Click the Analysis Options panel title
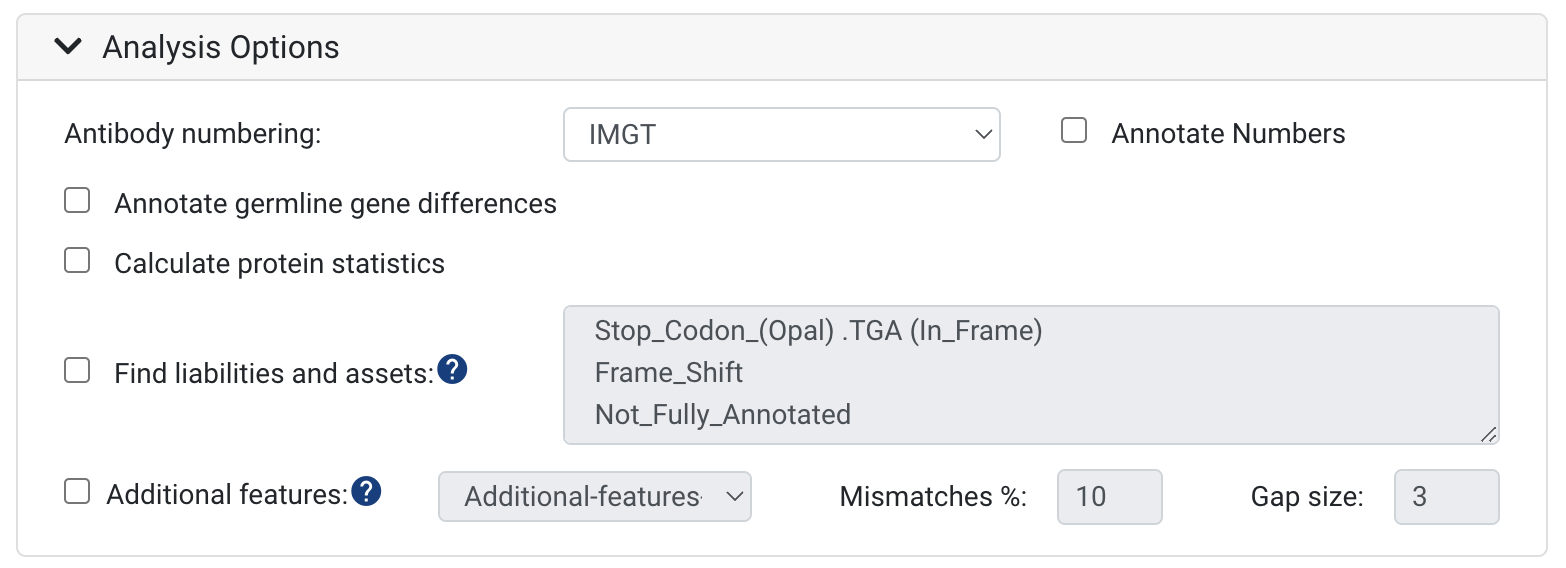 [x=221, y=47]
